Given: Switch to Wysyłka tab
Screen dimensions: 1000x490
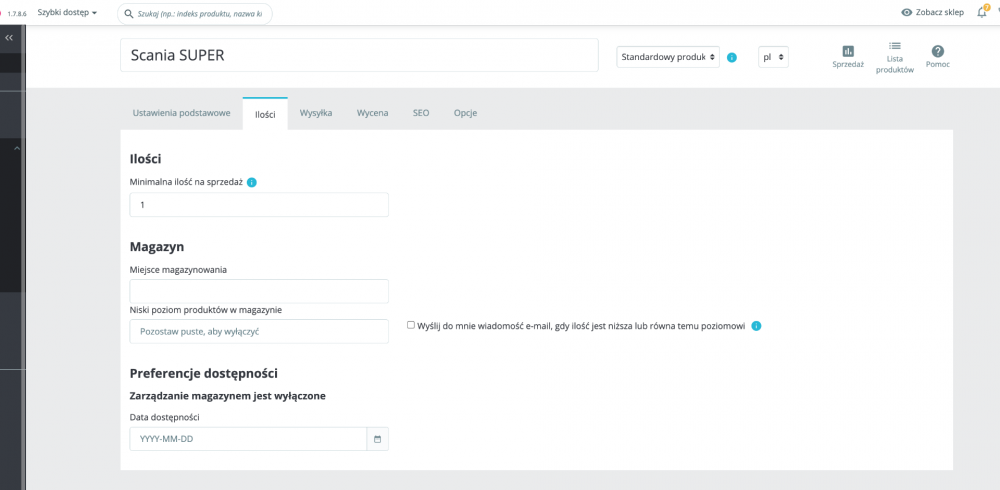Looking at the screenshot, I should [x=316, y=113].
